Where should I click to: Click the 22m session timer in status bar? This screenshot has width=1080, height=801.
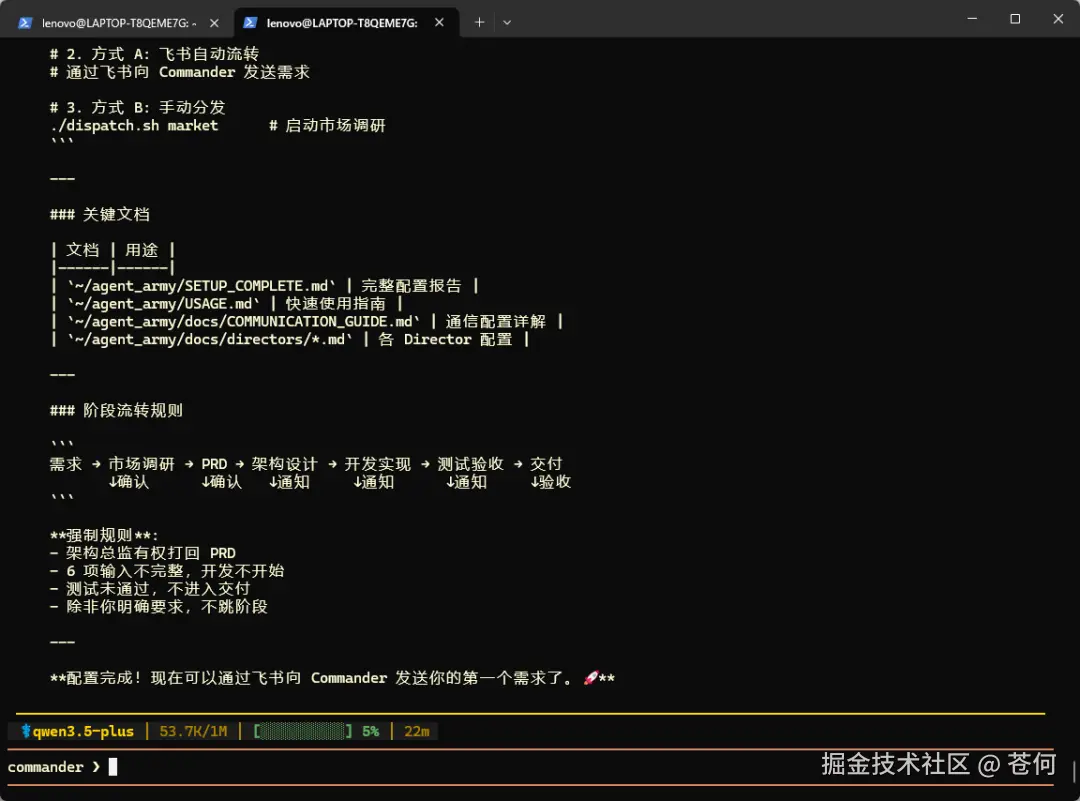tap(417, 731)
